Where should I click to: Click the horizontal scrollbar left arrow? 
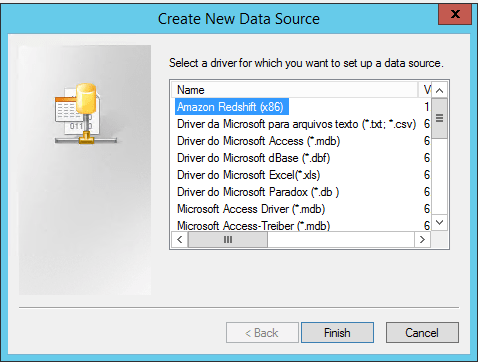tap(180, 240)
